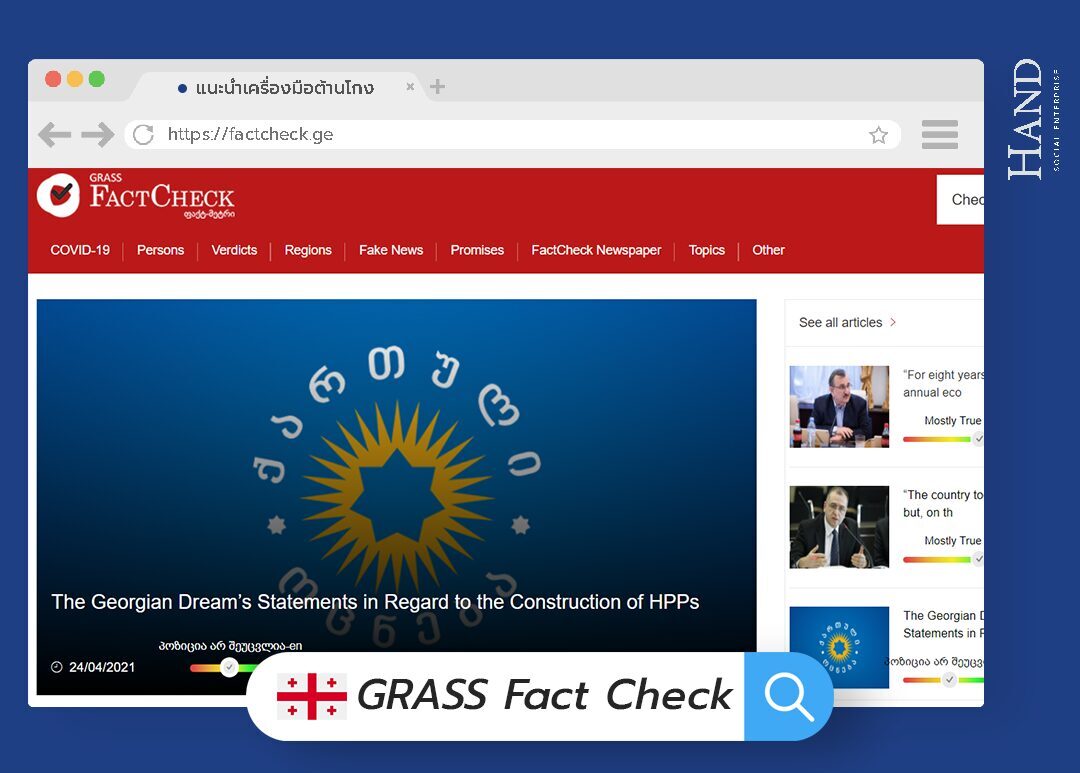Screen dimensions: 1080x773
Task: Click the blue magnifier search button
Action: pyautogui.click(x=788, y=697)
